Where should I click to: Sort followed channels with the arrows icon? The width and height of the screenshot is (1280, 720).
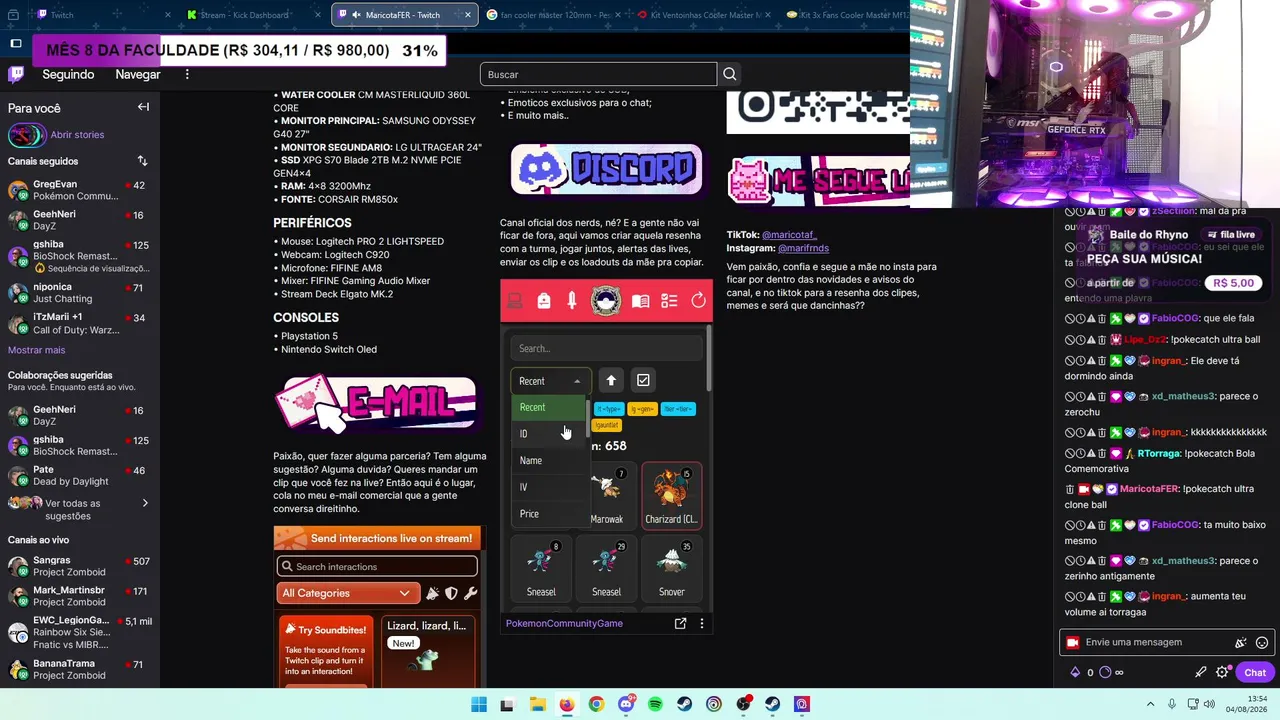tap(142, 161)
